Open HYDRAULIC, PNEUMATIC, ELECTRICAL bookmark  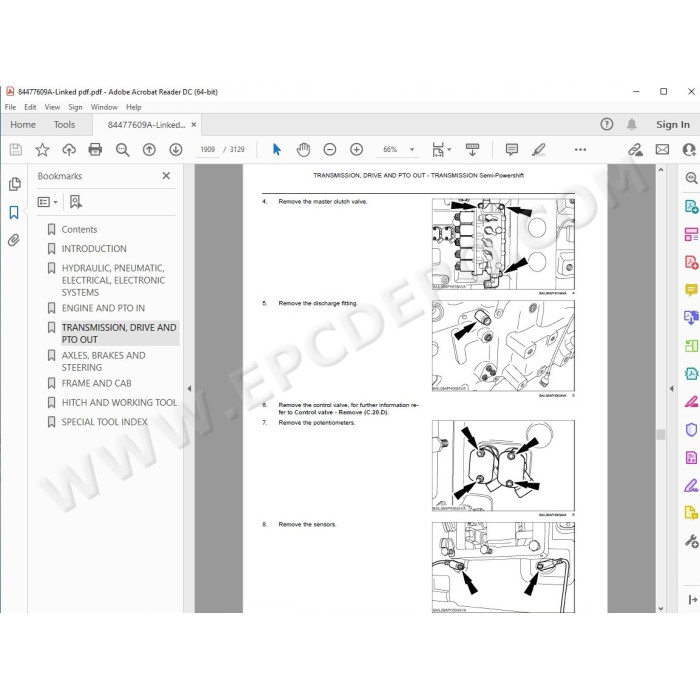pyautogui.click(x=113, y=280)
